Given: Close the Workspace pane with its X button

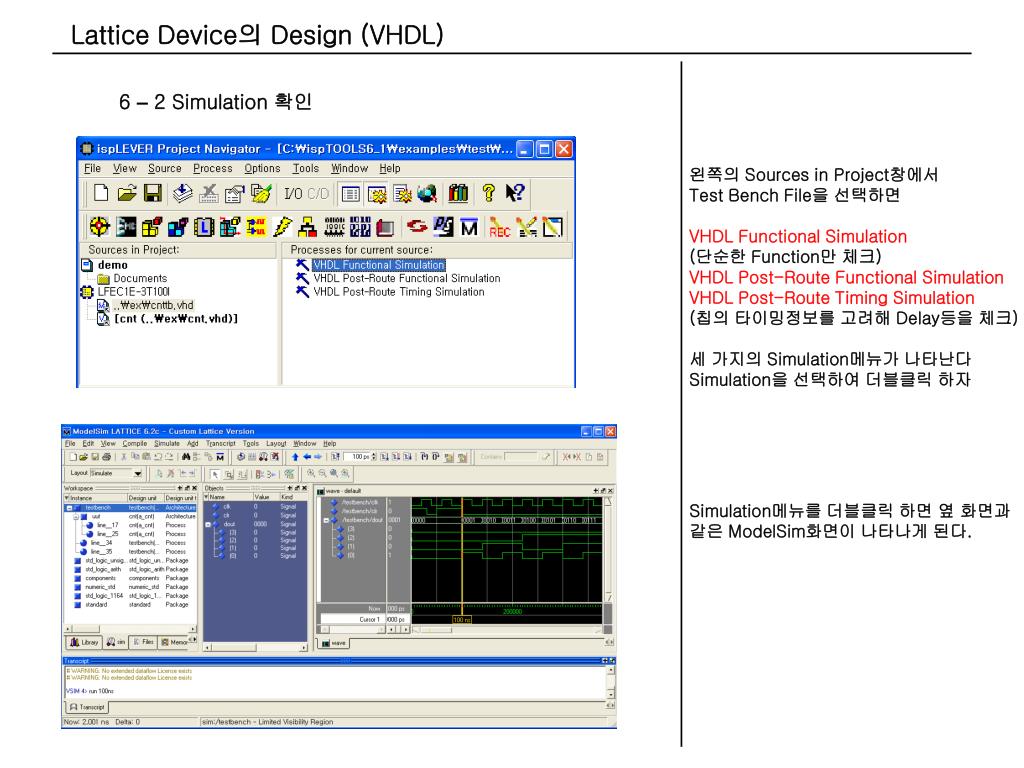Looking at the screenshot, I should [195, 488].
